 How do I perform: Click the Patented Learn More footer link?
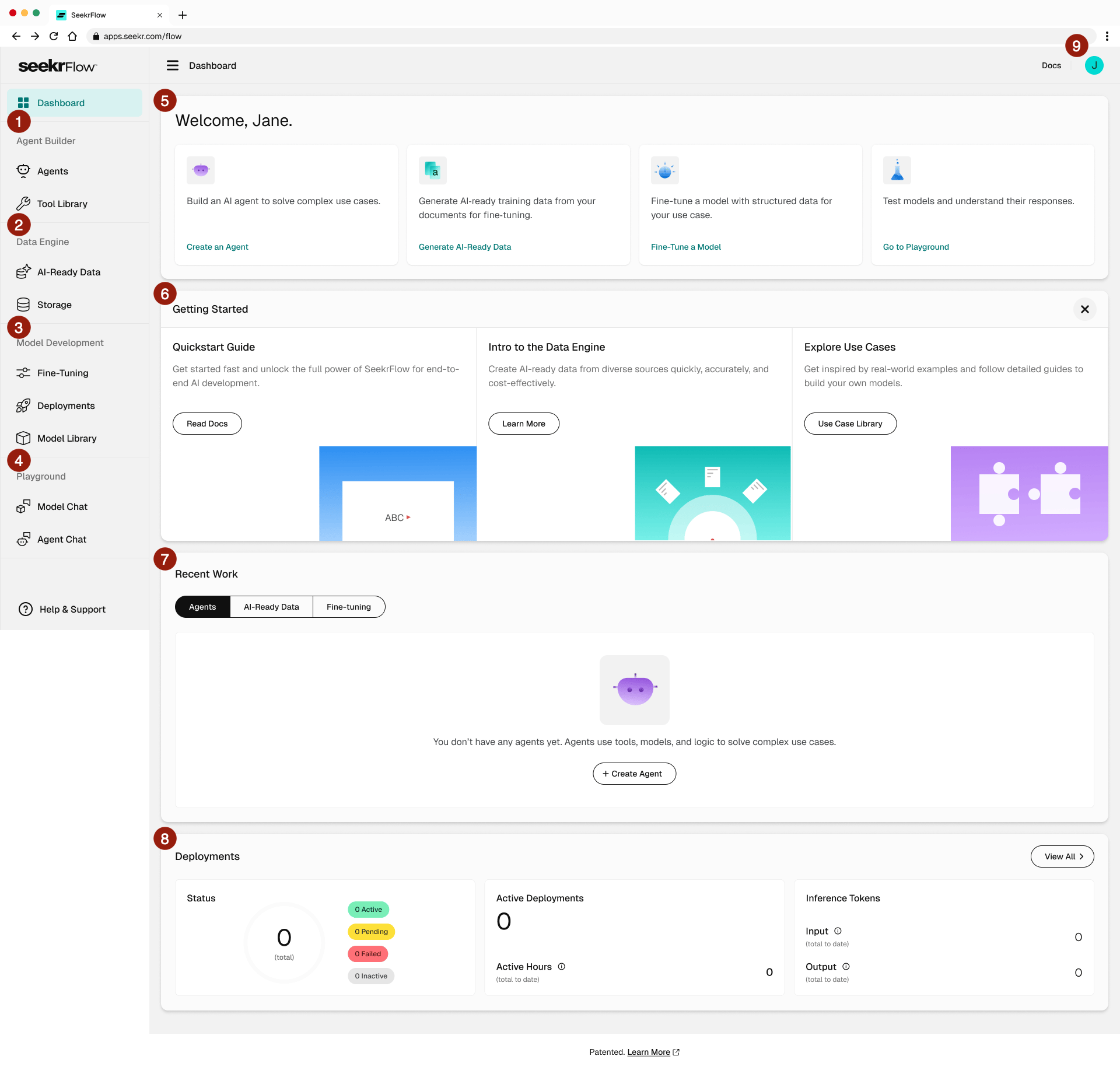click(653, 1052)
